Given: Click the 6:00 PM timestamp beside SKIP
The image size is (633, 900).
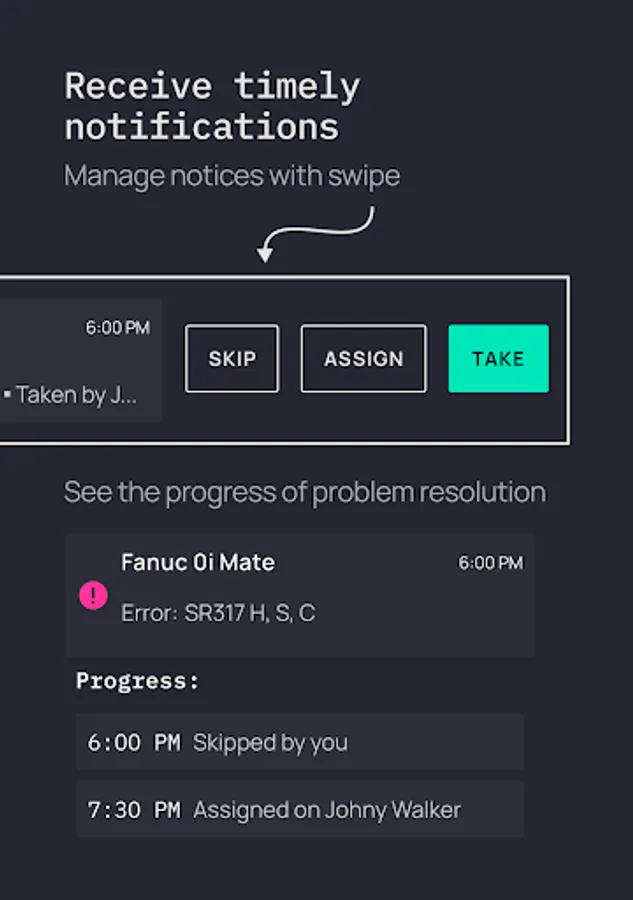Looking at the screenshot, I should click(x=117, y=328).
